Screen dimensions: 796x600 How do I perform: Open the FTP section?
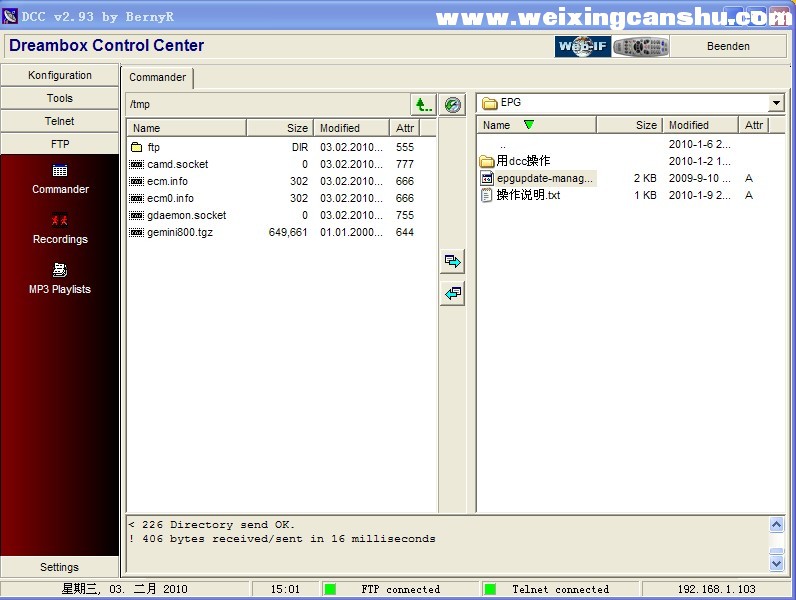point(60,144)
